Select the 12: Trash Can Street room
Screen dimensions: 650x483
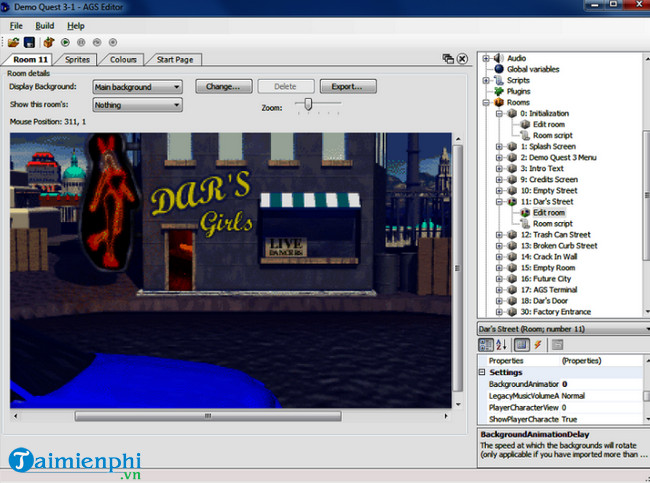555,235
